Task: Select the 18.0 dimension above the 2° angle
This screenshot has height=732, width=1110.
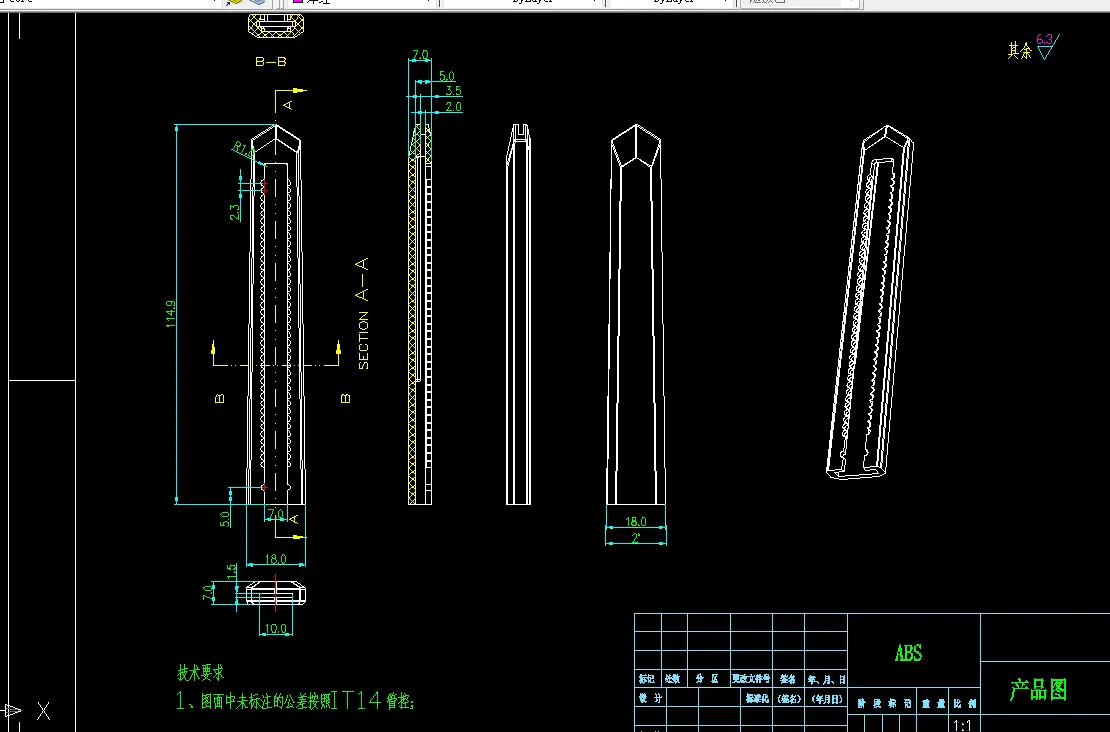Action: pos(636,522)
